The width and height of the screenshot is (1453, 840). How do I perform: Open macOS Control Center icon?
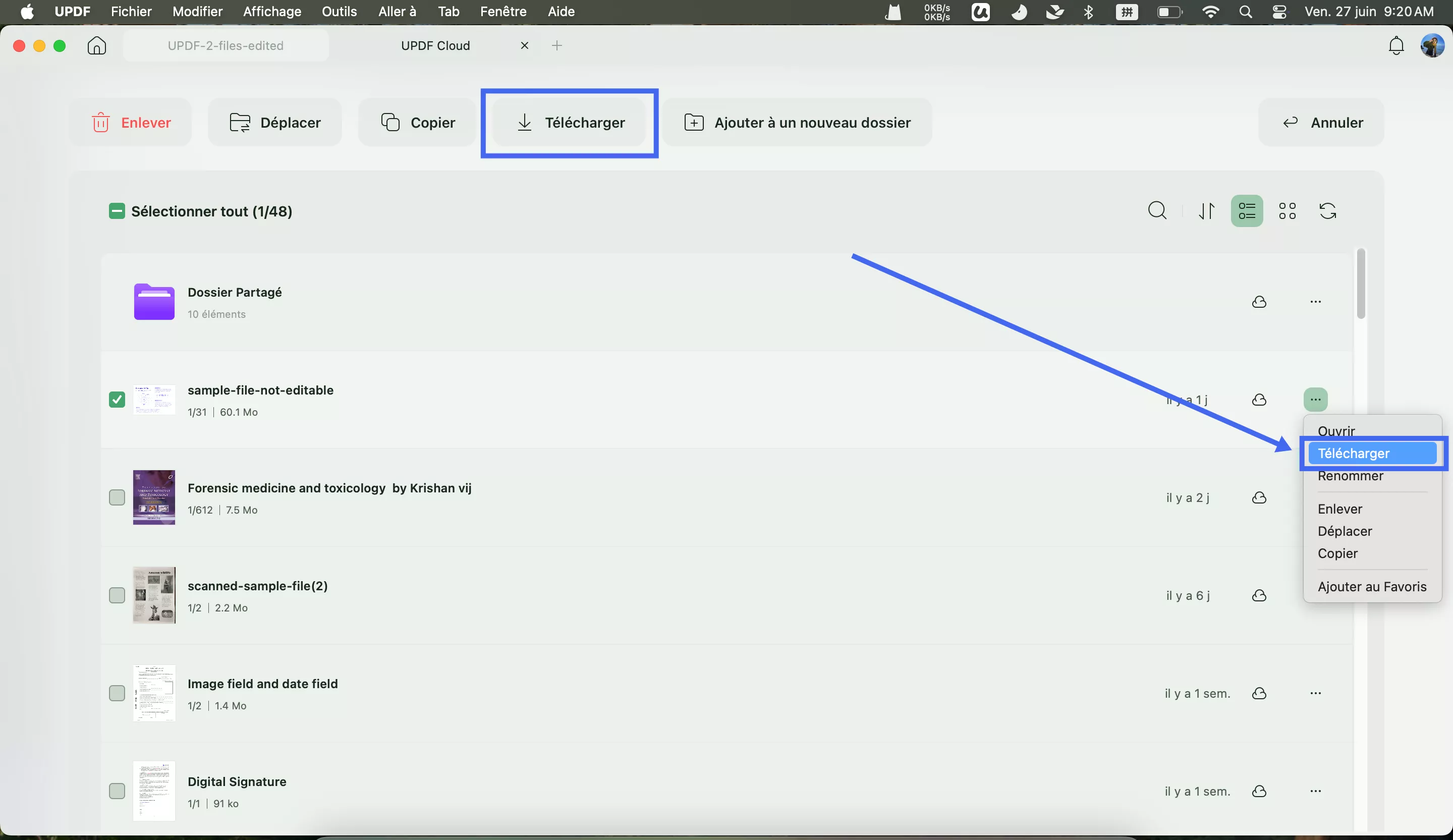pyautogui.click(x=1279, y=12)
